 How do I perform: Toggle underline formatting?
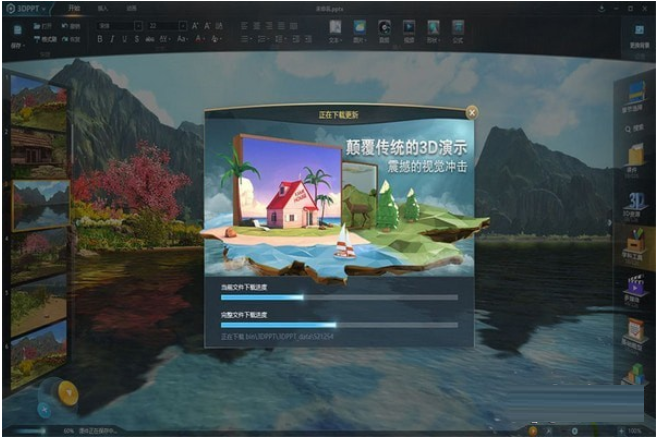click(x=124, y=39)
